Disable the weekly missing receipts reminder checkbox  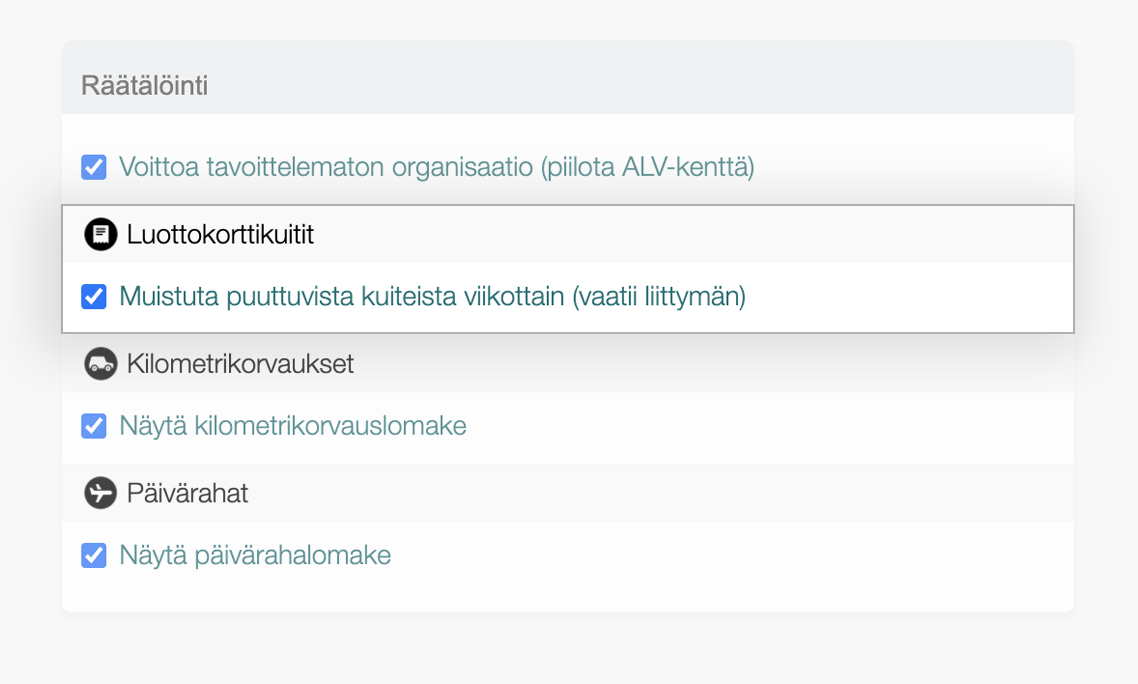point(94,297)
